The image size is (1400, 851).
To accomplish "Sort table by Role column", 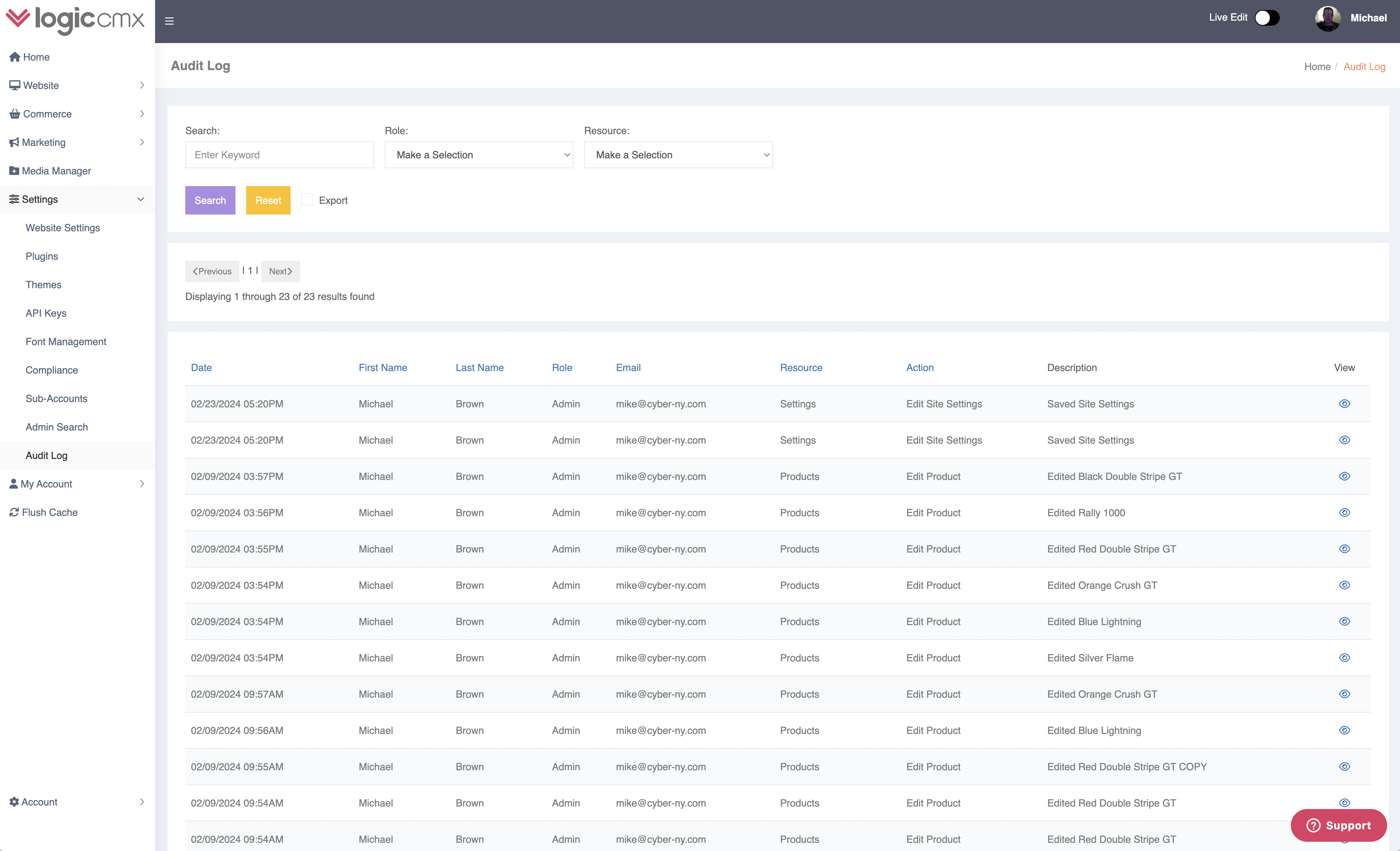I will click(562, 368).
